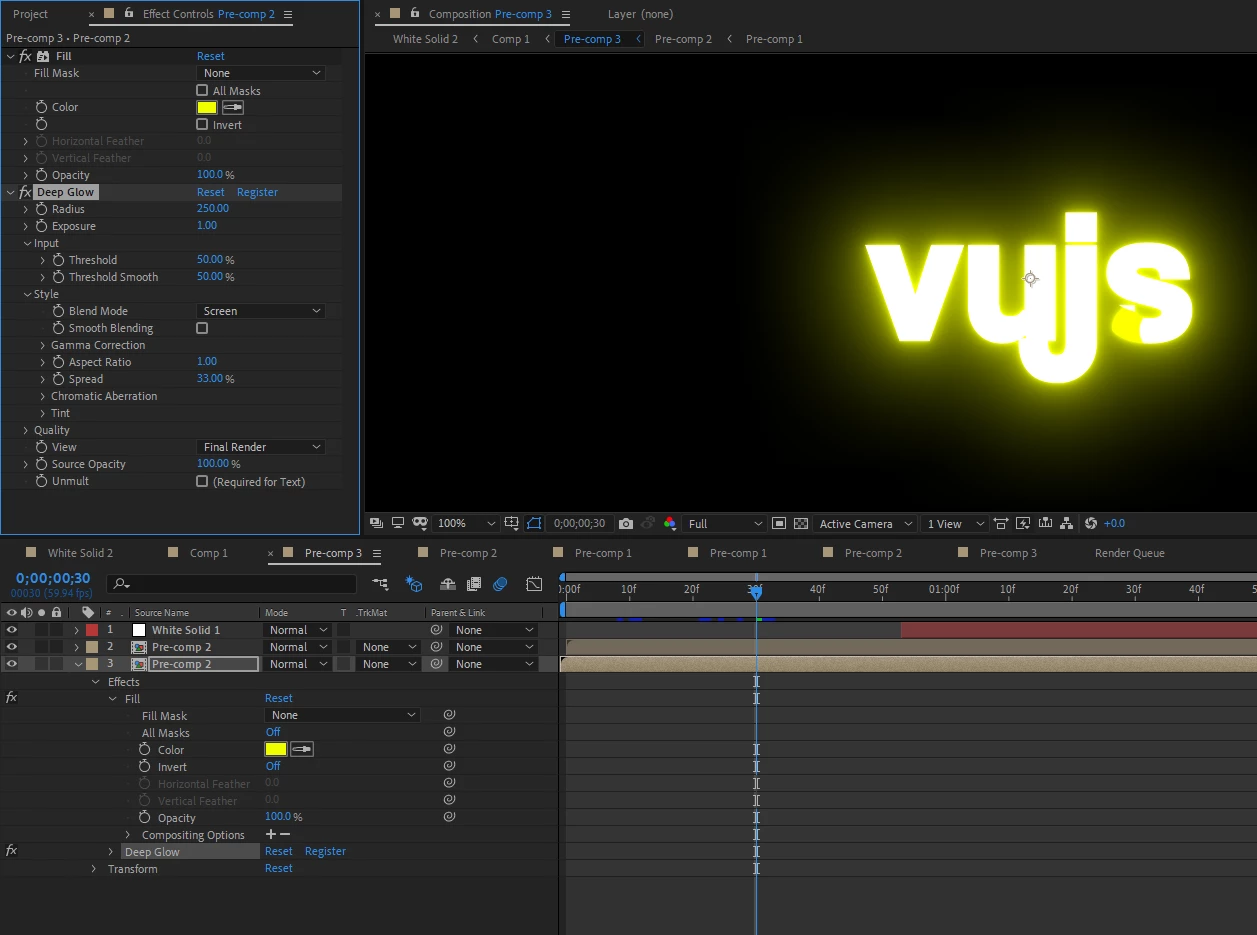Click the grid and guide options icon
The image size is (1257, 935).
(512, 523)
